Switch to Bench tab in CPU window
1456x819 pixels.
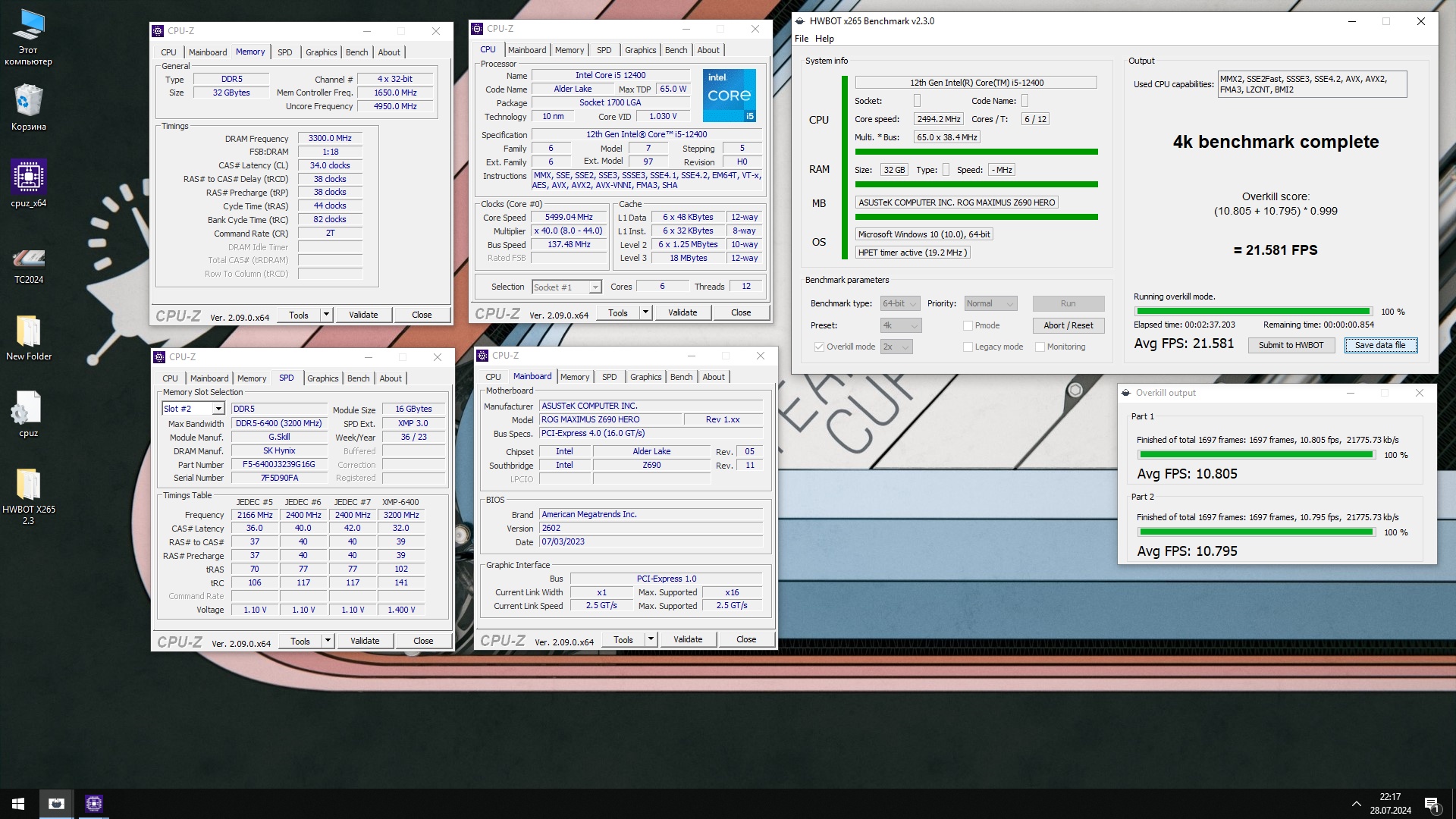pyautogui.click(x=676, y=50)
